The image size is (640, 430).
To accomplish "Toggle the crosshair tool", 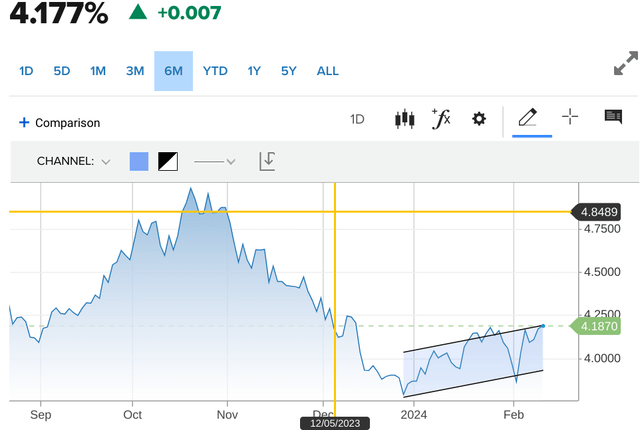I will tap(570, 117).
